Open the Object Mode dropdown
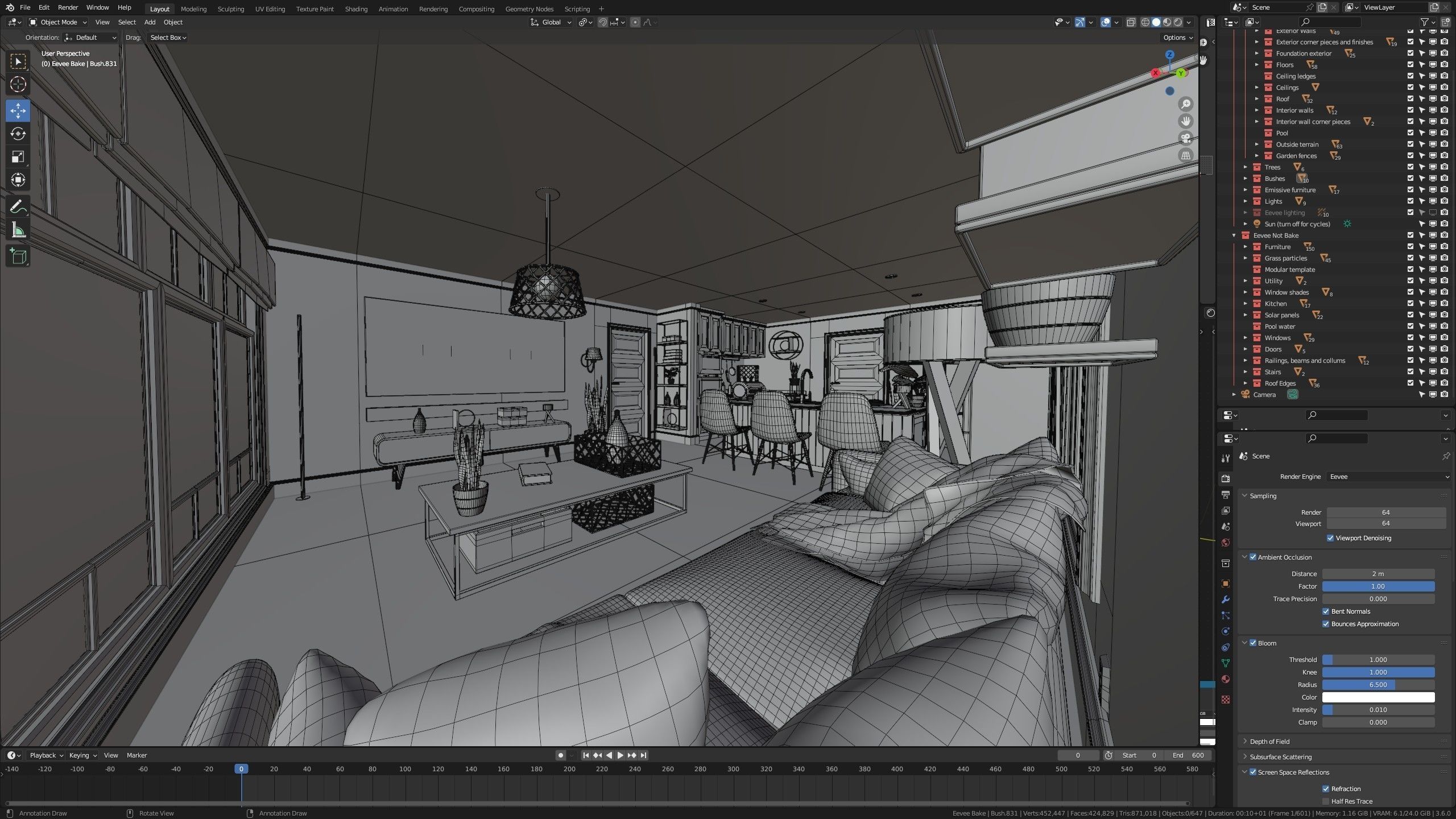 [x=59, y=22]
